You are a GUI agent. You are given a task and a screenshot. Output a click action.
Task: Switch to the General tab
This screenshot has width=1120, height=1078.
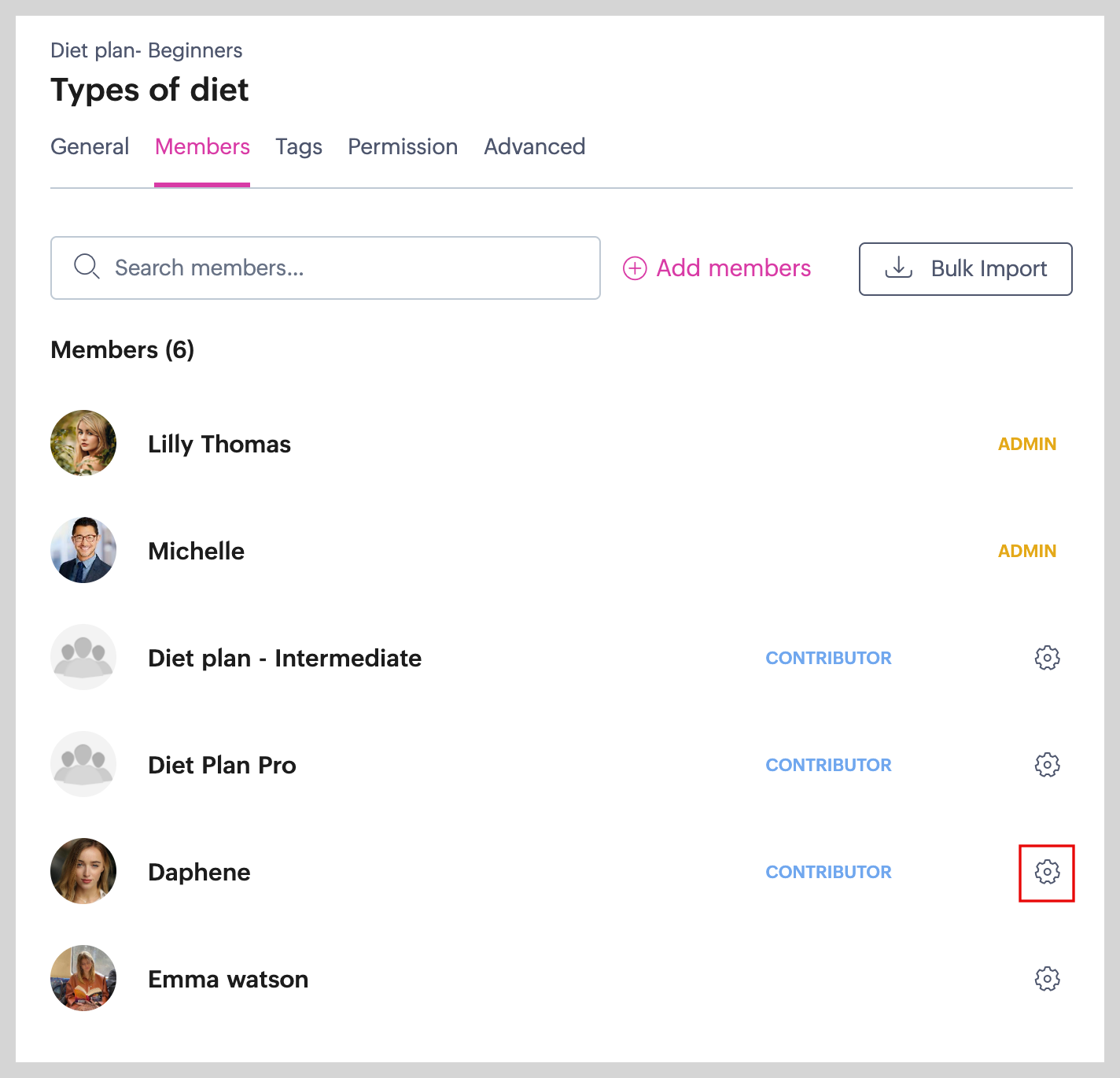tap(90, 147)
